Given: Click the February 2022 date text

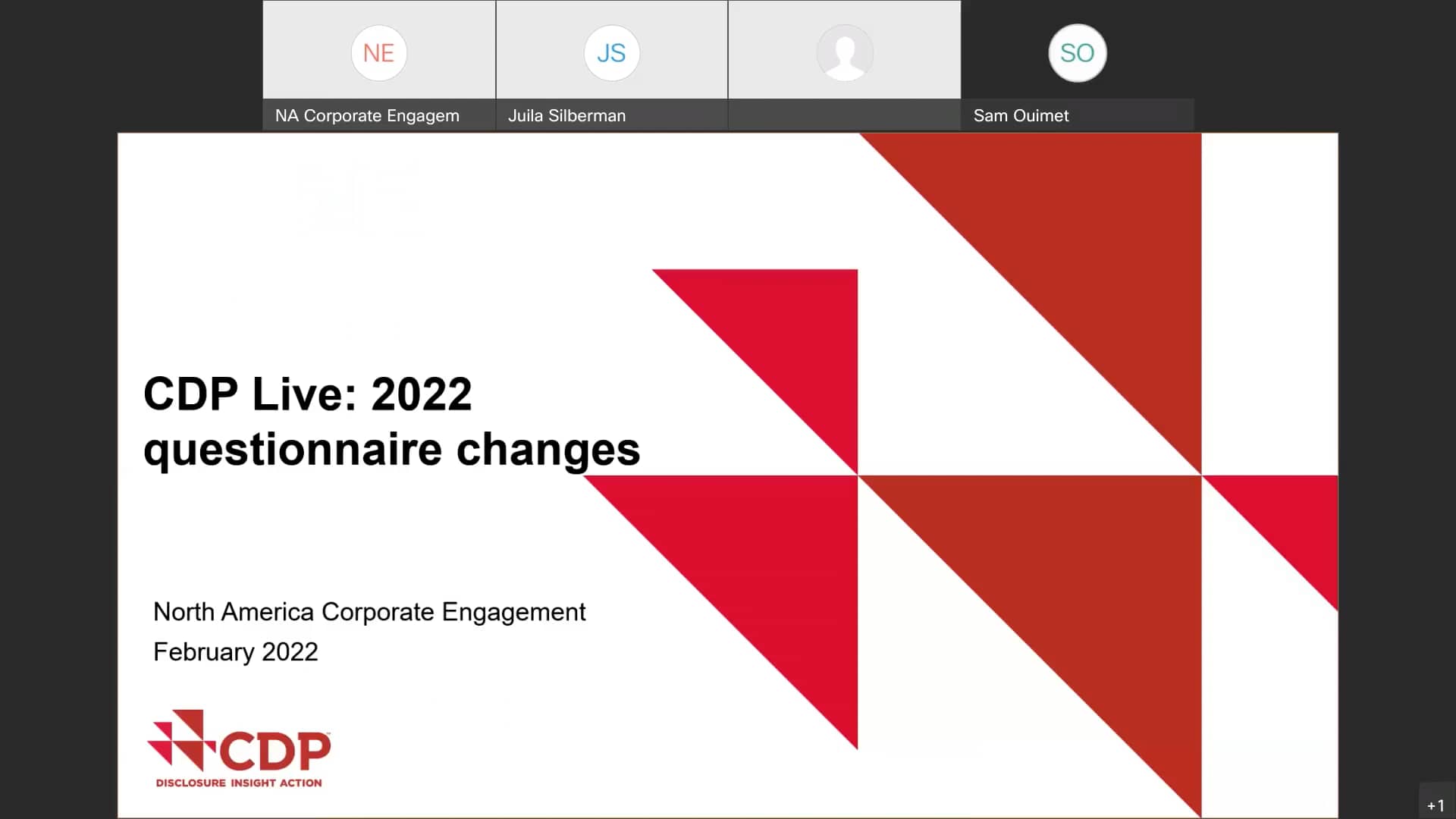Looking at the screenshot, I should (236, 652).
